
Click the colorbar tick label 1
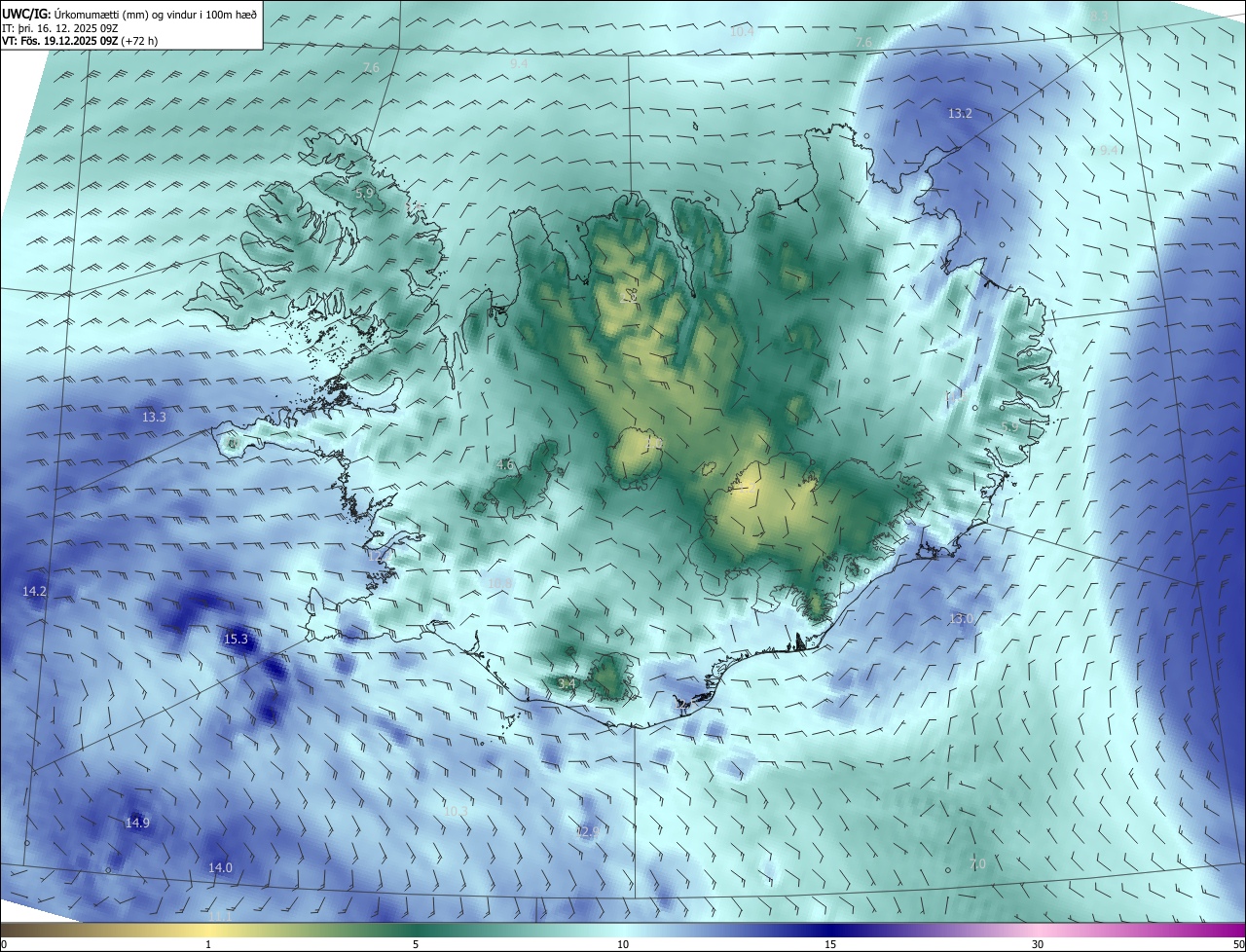(x=209, y=944)
